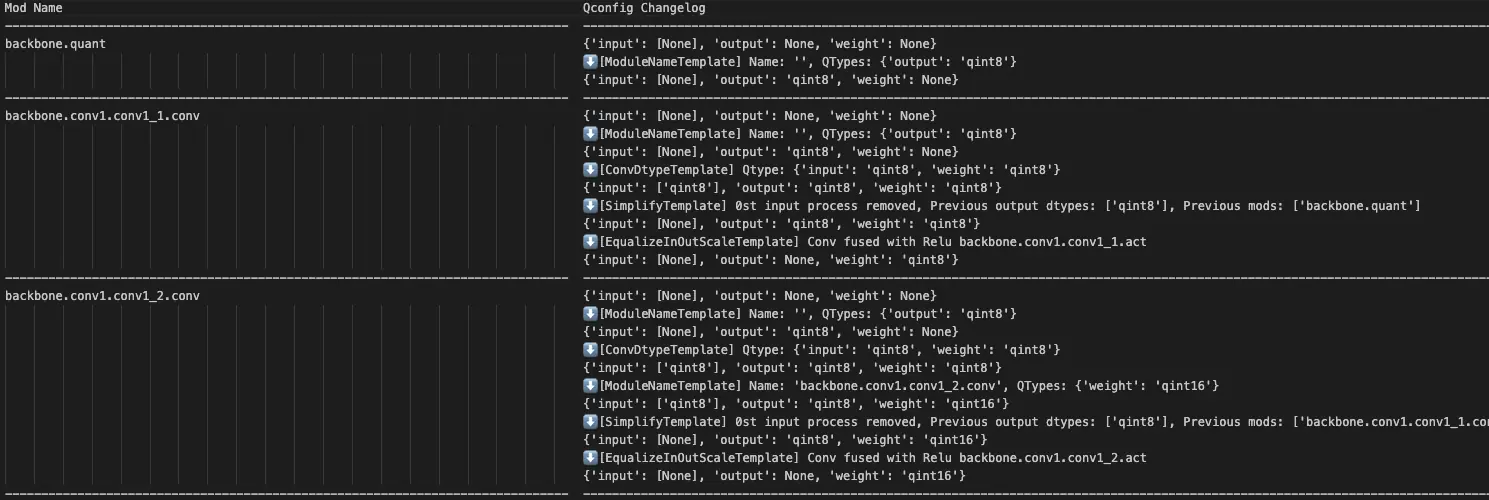1489x500 pixels.
Task: Click the arrow before ModuleNameTemplate with qint16 weight
Action: pyautogui.click(x=590, y=386)
